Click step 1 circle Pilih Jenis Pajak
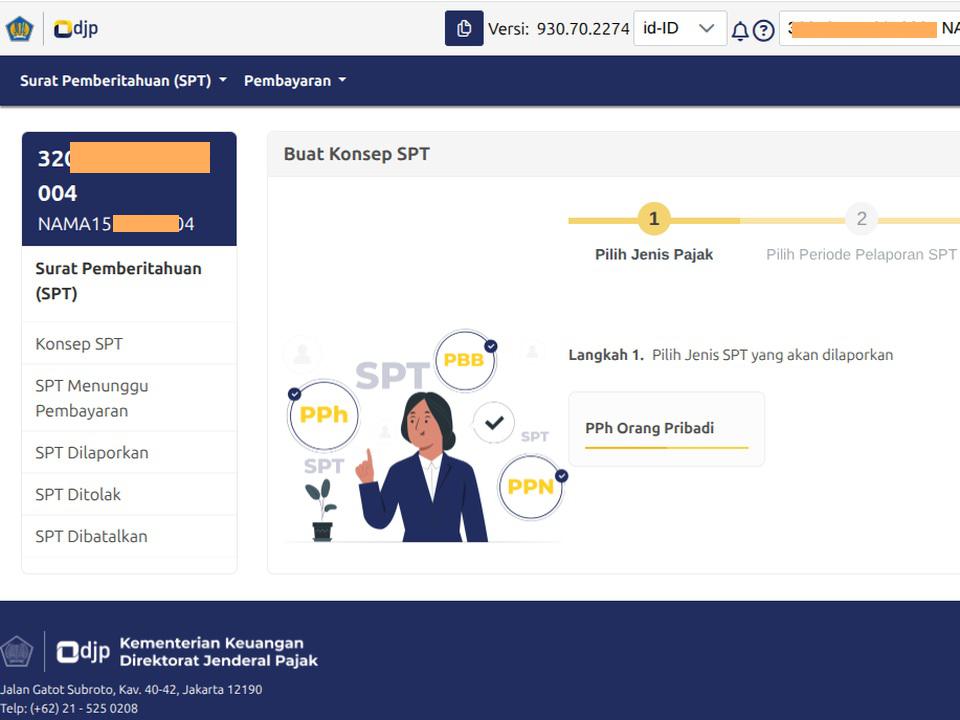Viewport: 960px width, 720px height. point(654,219)
